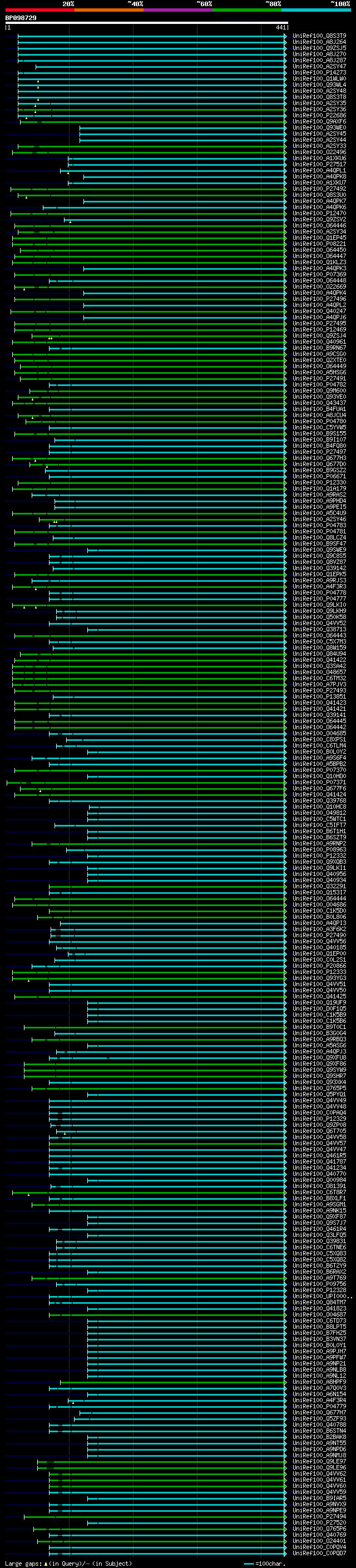Click the green ~80% identity legend segment
This screenshot has width=356, height=1568.
point(247,10)
